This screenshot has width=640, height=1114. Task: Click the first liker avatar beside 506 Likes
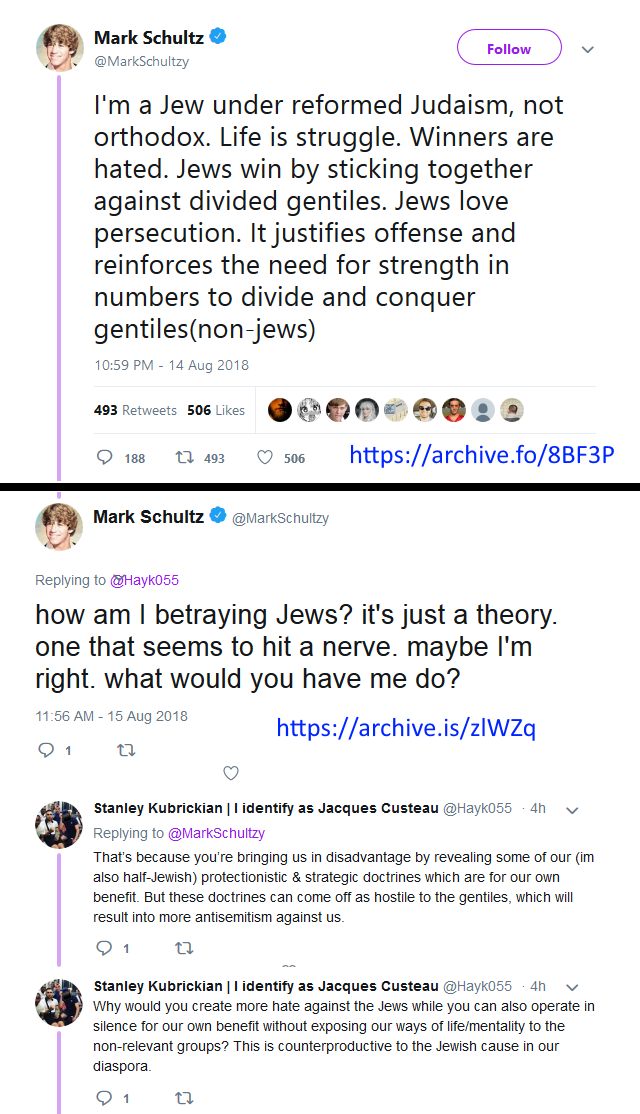coord(281,410)
